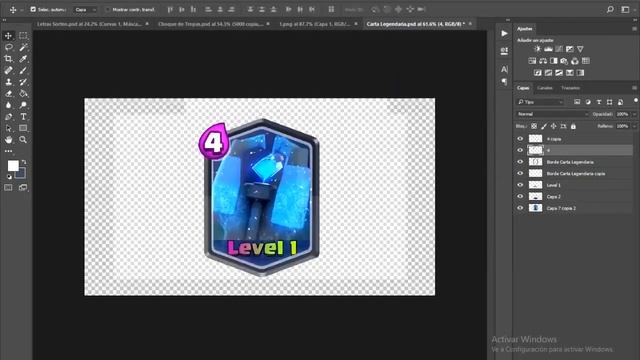Viewport: 640px width, 360px height.
Task: Enable the Mostrar contr. transf. checkbox
Action: 107,9
